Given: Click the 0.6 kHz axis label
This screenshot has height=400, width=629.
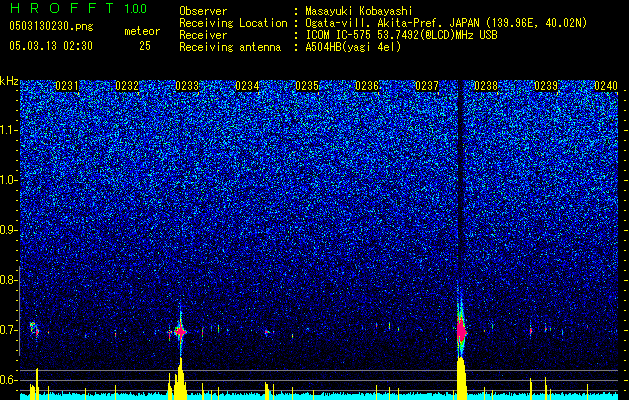Looking at the screenshot, I should 9,380.
